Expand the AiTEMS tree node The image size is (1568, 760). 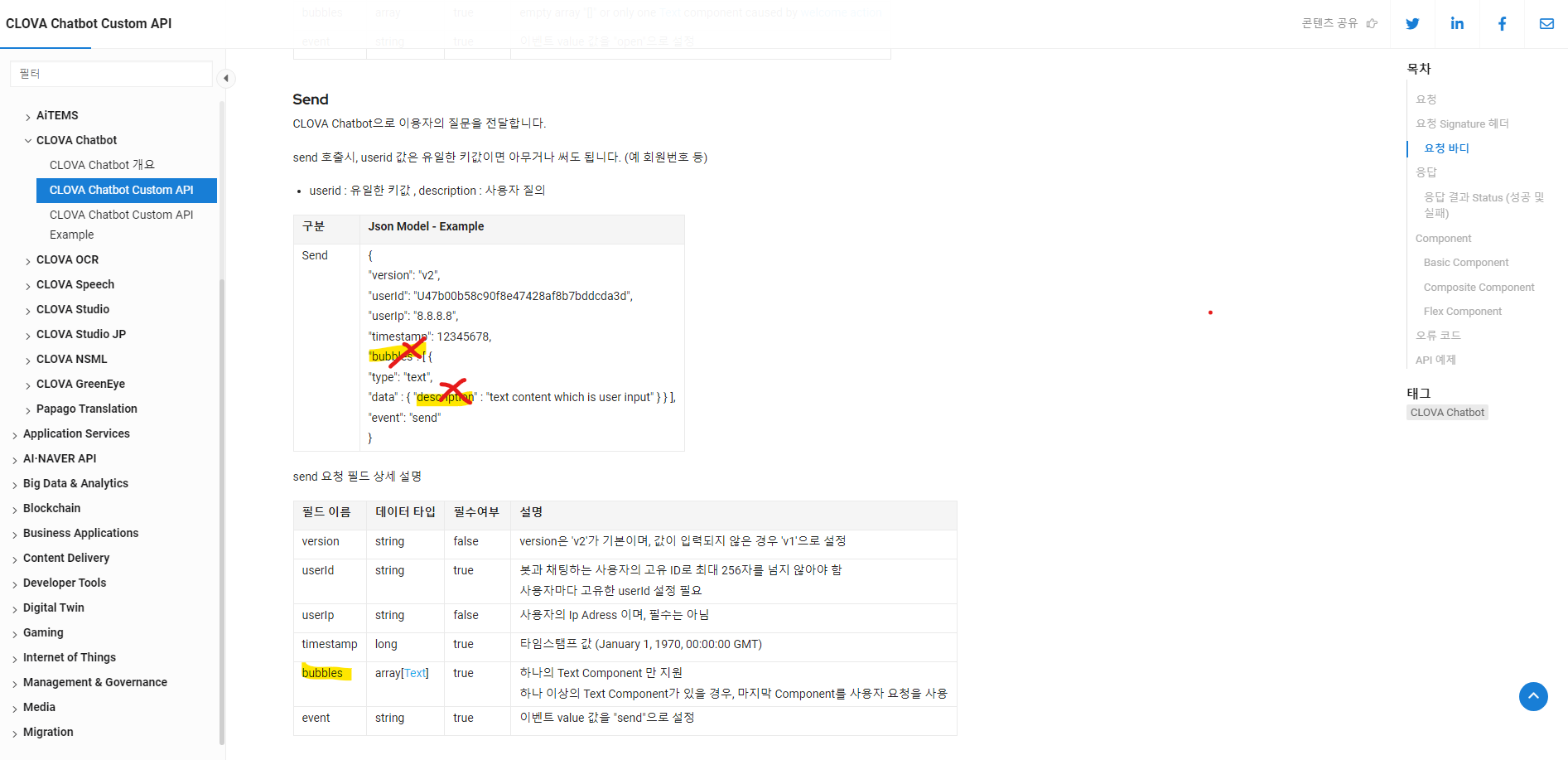(28, 116)
